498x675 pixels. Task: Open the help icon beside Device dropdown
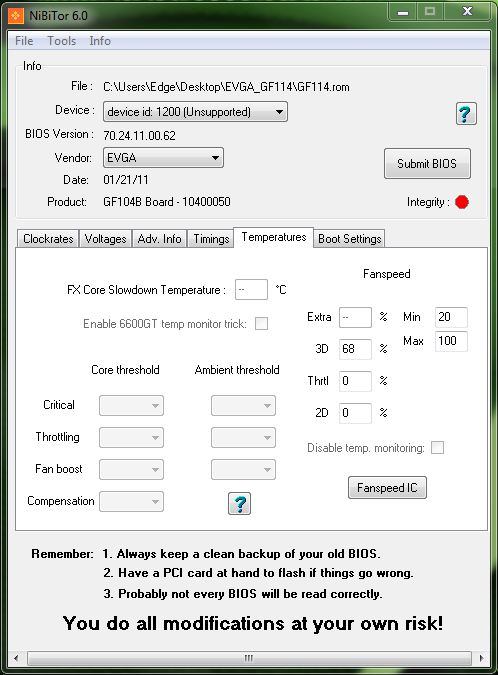pyautogui.click(x=466, y=114)
